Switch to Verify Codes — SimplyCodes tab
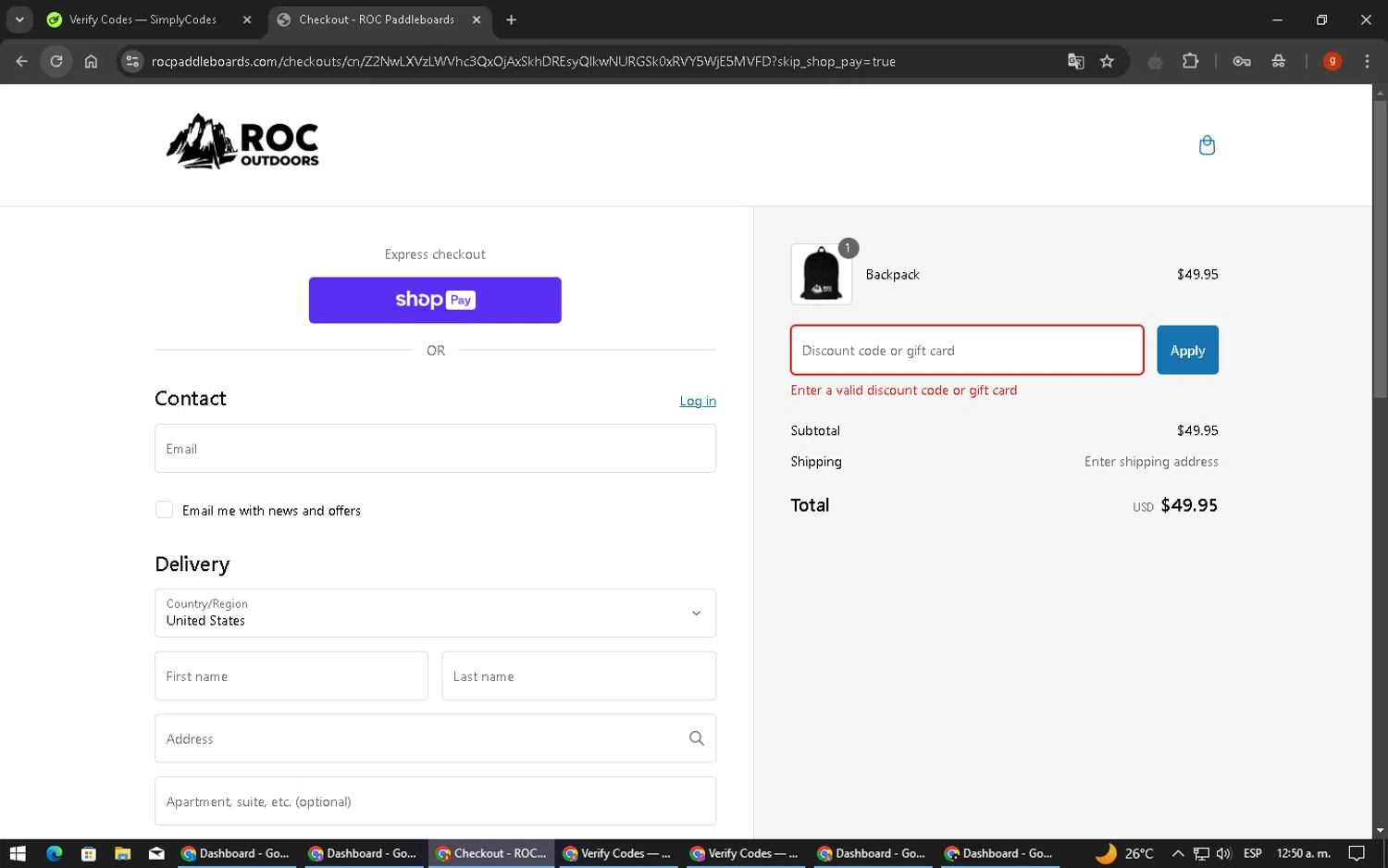1388x868 pixels. [x=142, y=19]
